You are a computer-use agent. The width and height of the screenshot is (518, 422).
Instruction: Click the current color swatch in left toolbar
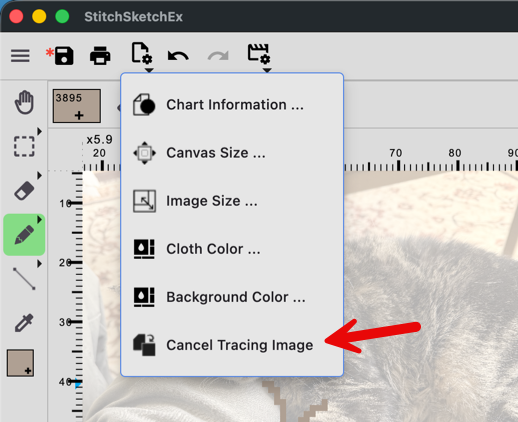20,363
